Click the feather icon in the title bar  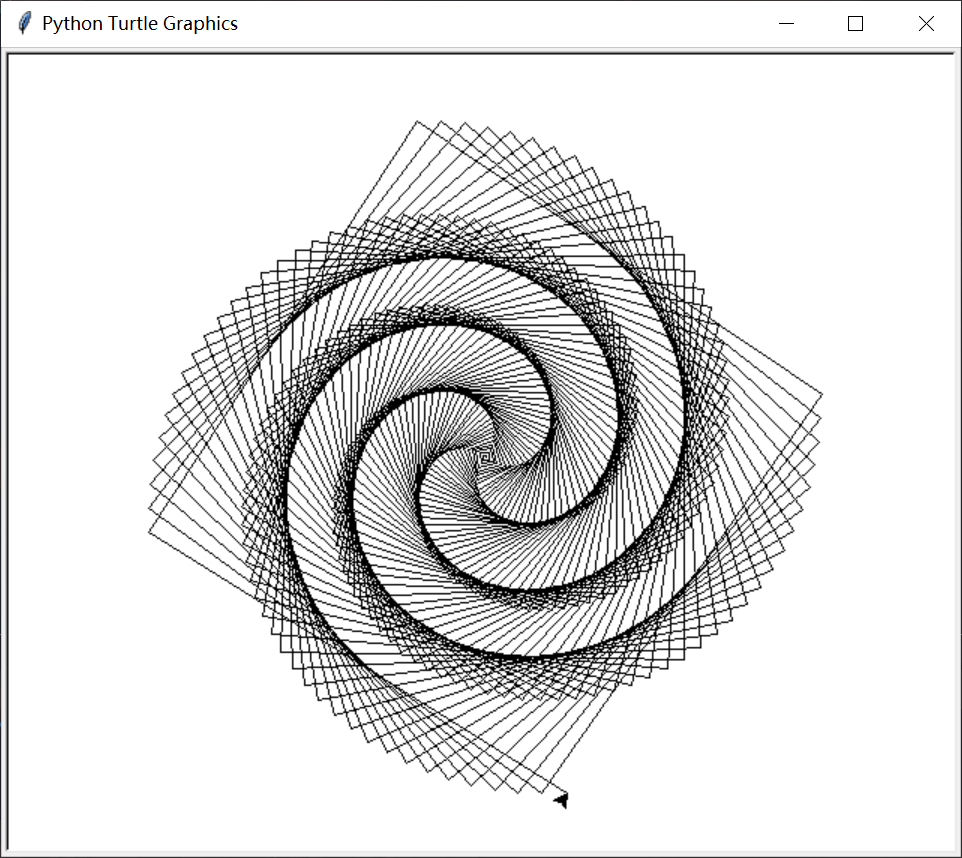pos(25,23)
